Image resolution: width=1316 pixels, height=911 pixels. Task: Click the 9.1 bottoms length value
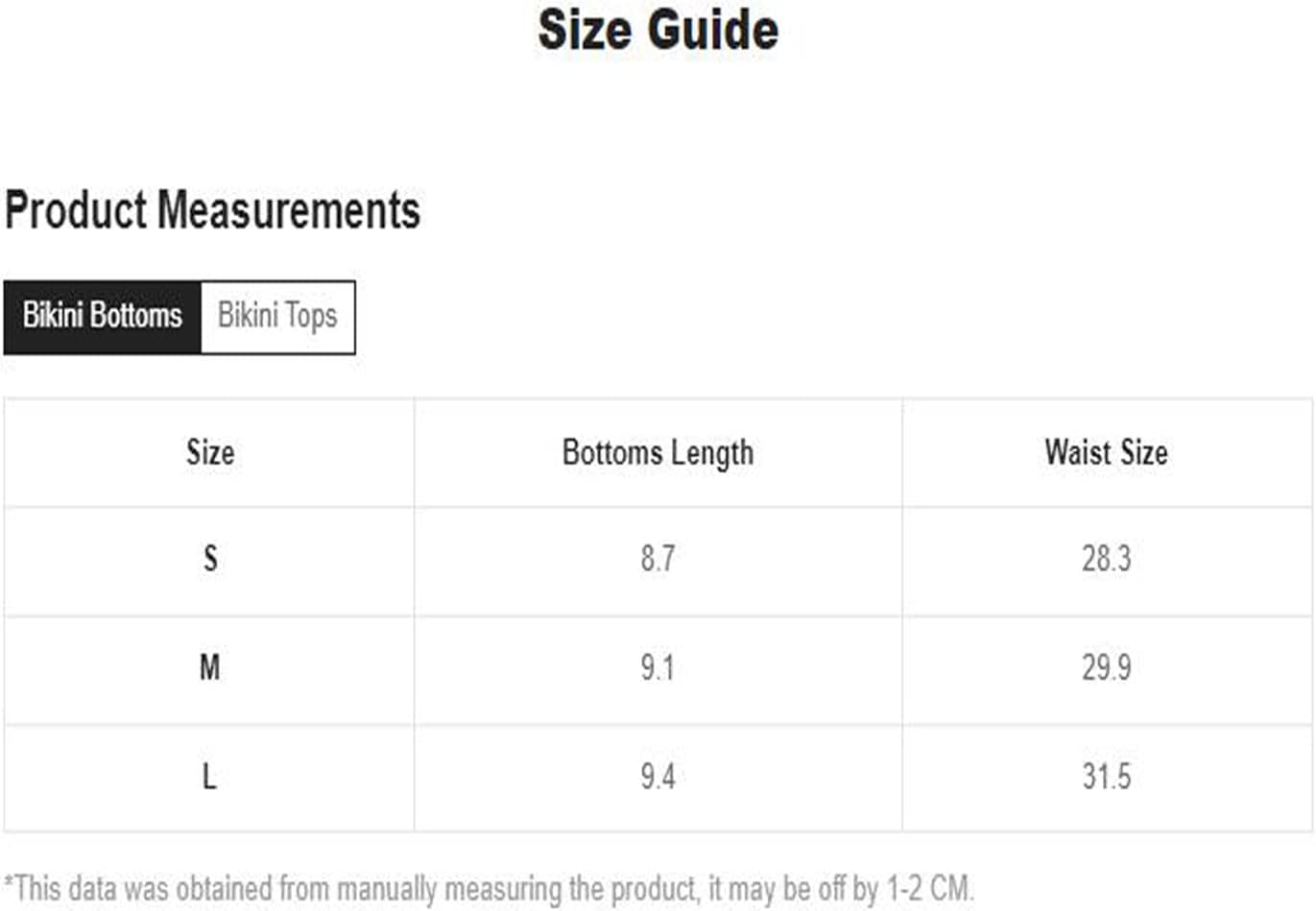[x=658, y=667]
